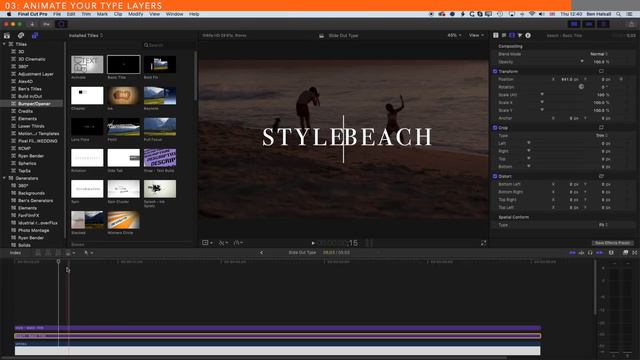The image size is (640, 360).
Task: Click the Rotation dial control
Action: [x=581, y=87]
